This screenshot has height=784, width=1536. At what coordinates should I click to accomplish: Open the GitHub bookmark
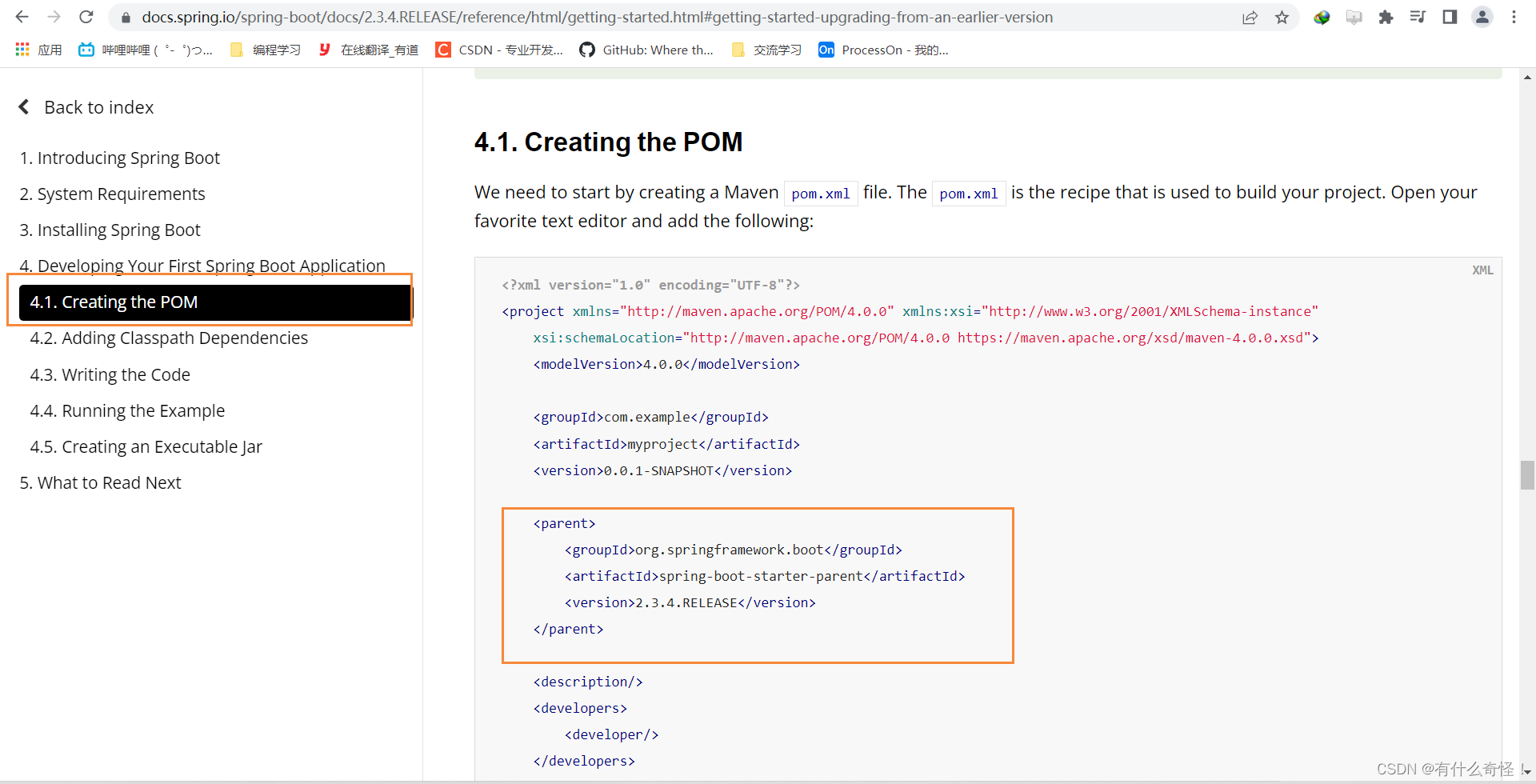(x=646, y=50)
